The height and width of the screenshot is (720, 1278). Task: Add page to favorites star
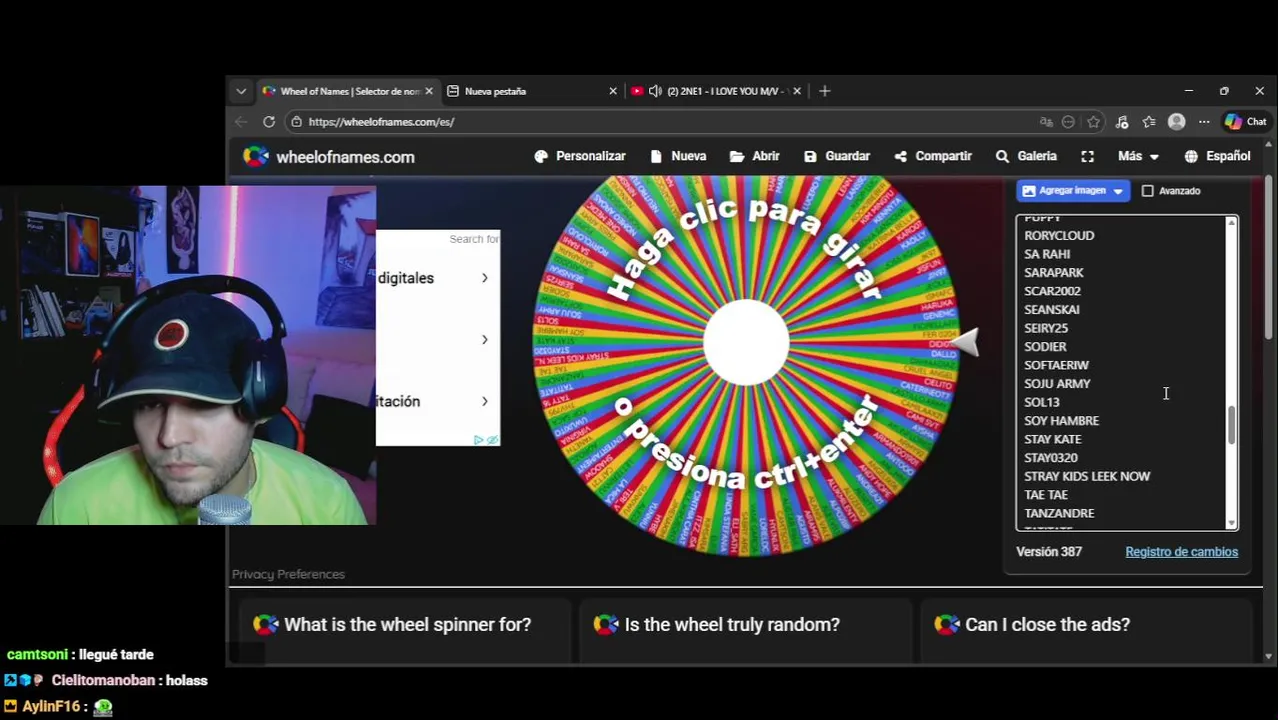click(x=1094, y=122)
